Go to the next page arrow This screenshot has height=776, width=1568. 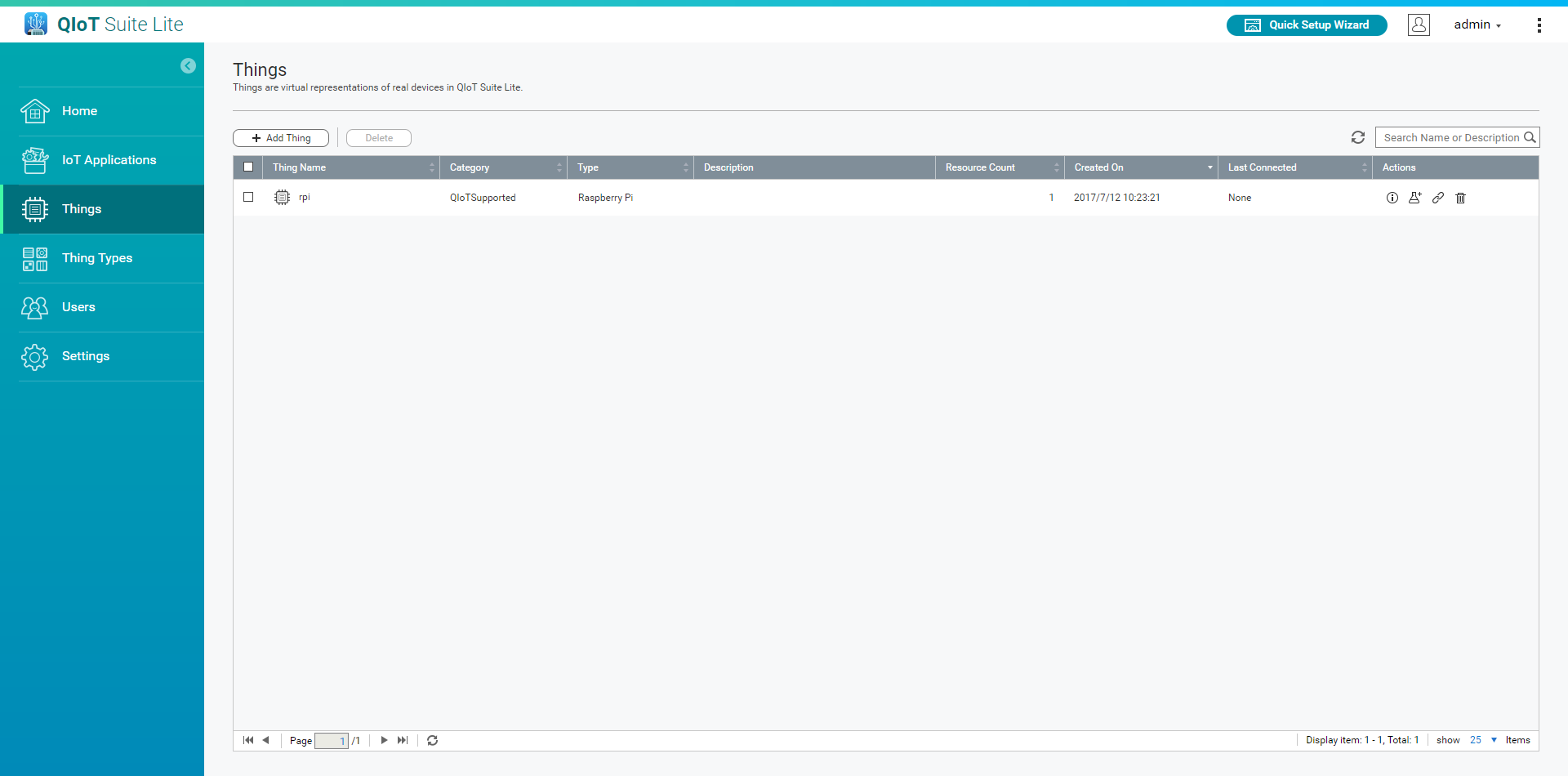384,740
